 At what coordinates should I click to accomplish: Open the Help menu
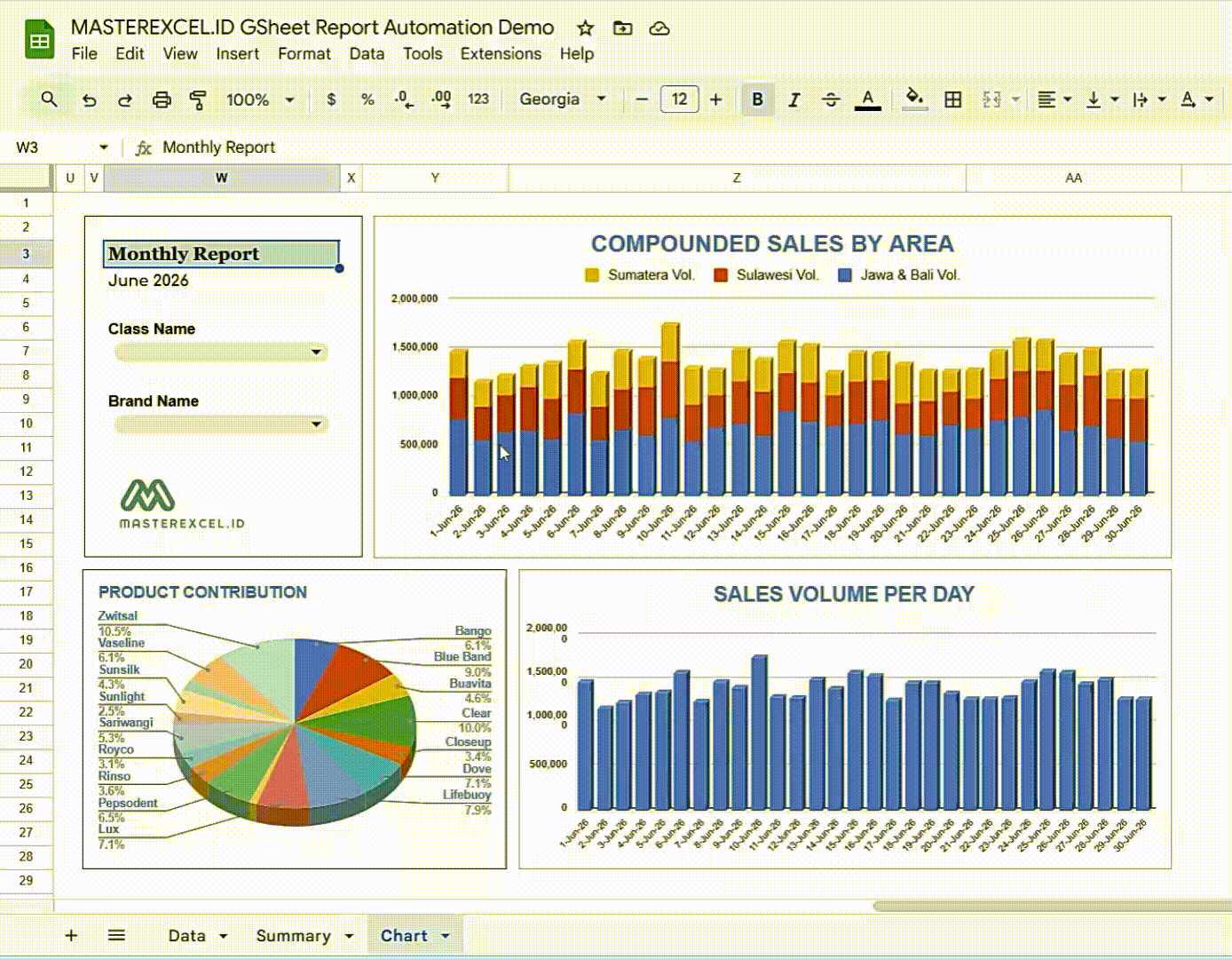[577, 53]
